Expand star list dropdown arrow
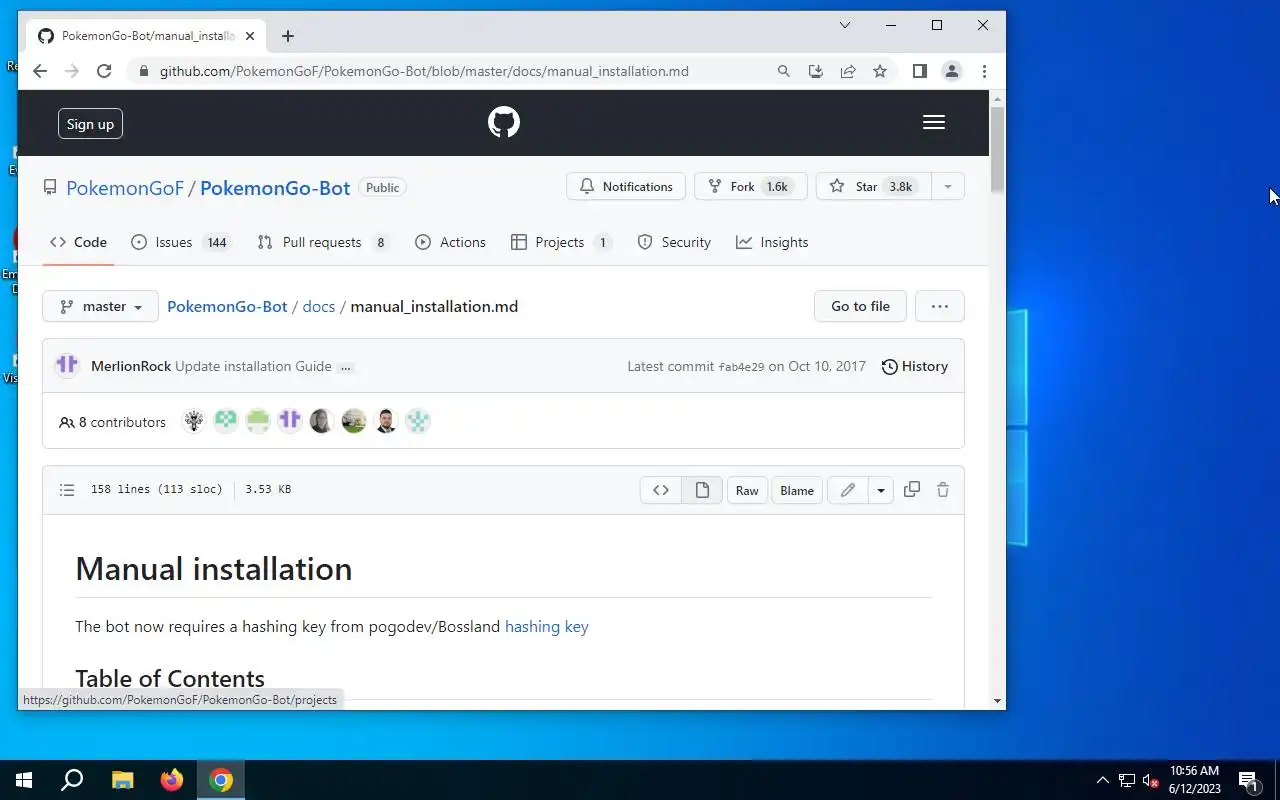Screen dimensions: 1280x800 (x=947, y=186)
